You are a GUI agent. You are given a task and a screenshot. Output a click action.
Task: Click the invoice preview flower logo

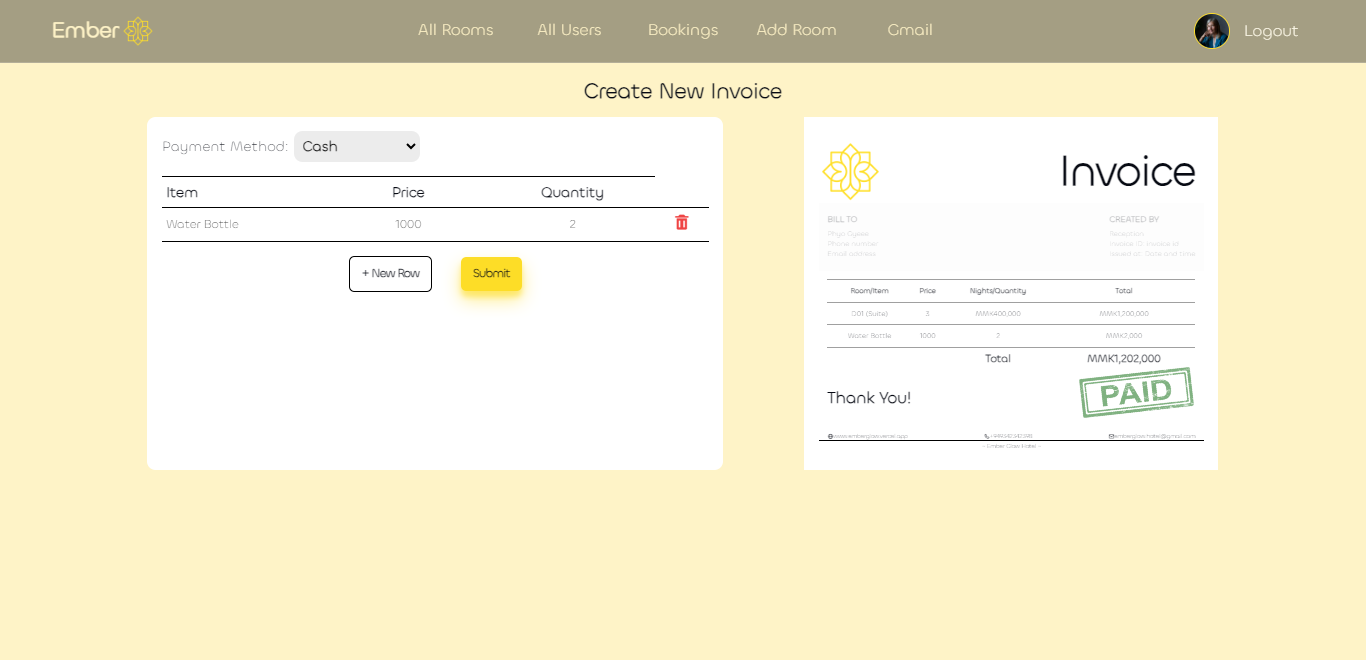coord(850,171)
